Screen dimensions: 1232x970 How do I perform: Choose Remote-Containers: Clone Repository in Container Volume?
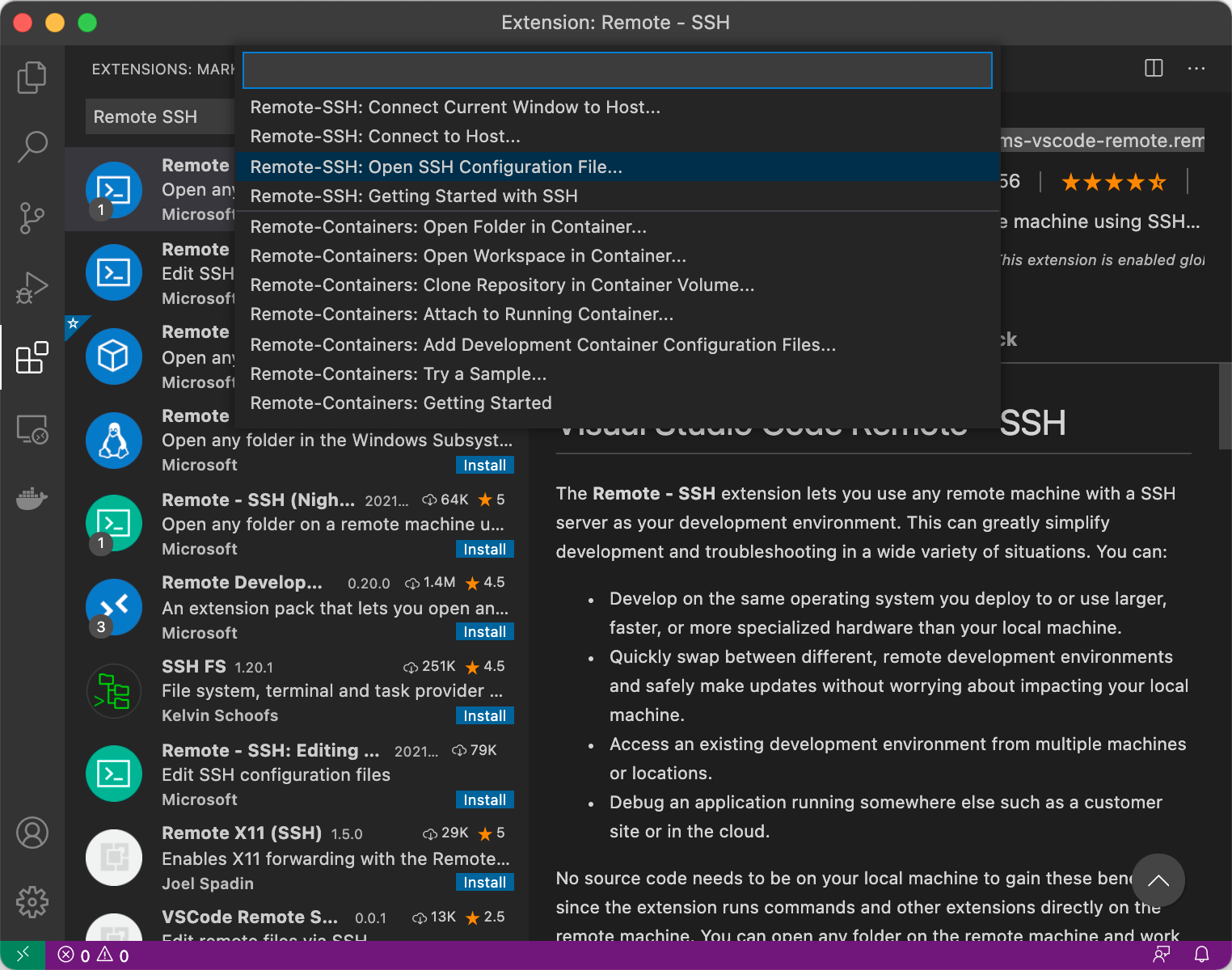[x=618, y=285]
